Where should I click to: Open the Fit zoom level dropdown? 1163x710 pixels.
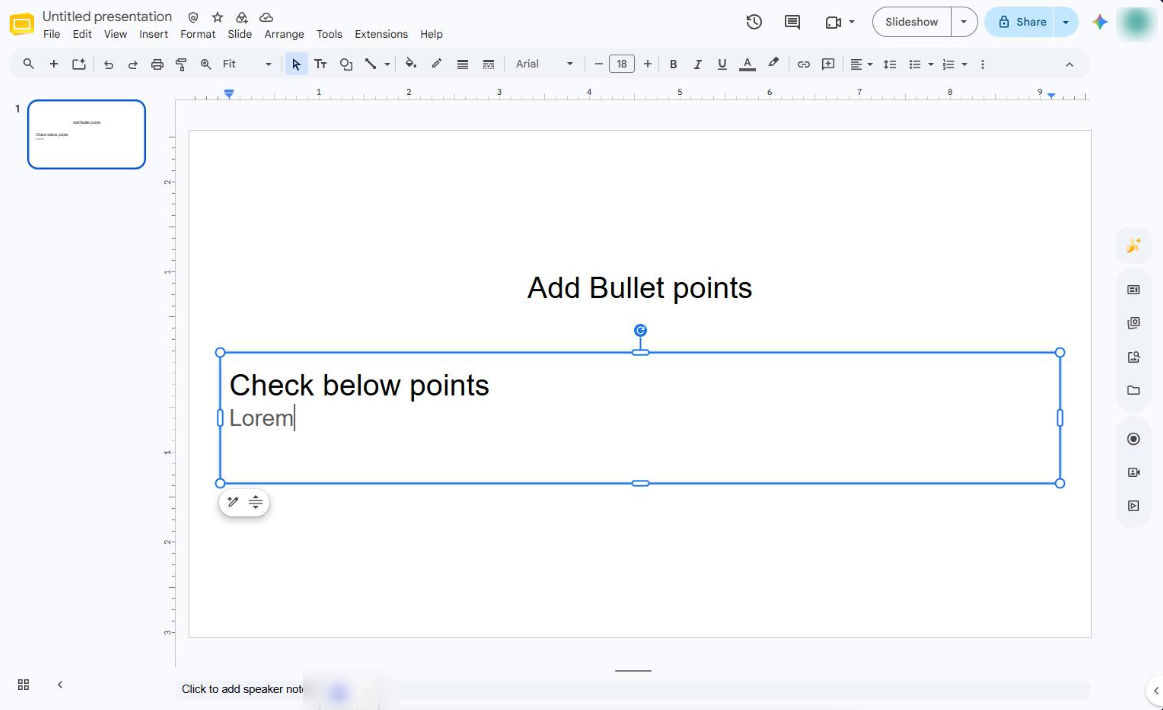pyautogui.click(x=247, y=65)
